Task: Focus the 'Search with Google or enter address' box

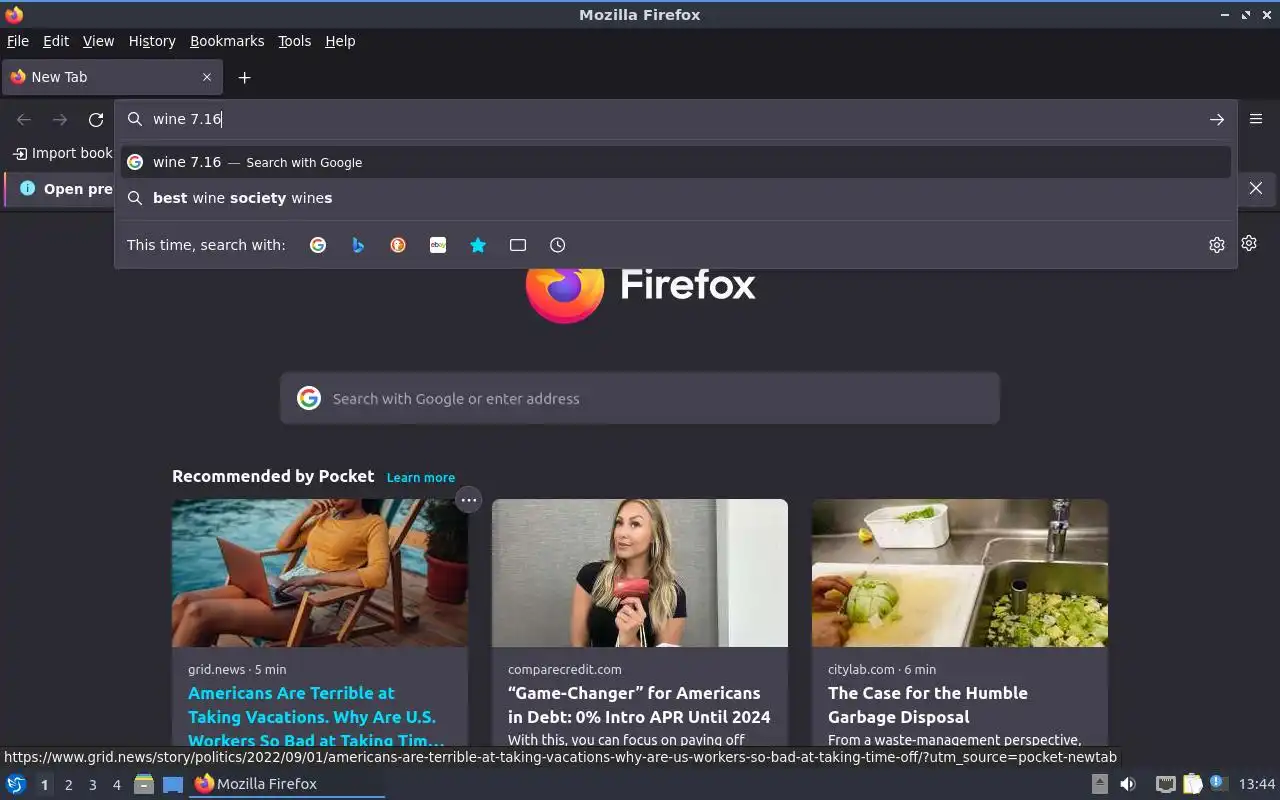Action: 640,398
